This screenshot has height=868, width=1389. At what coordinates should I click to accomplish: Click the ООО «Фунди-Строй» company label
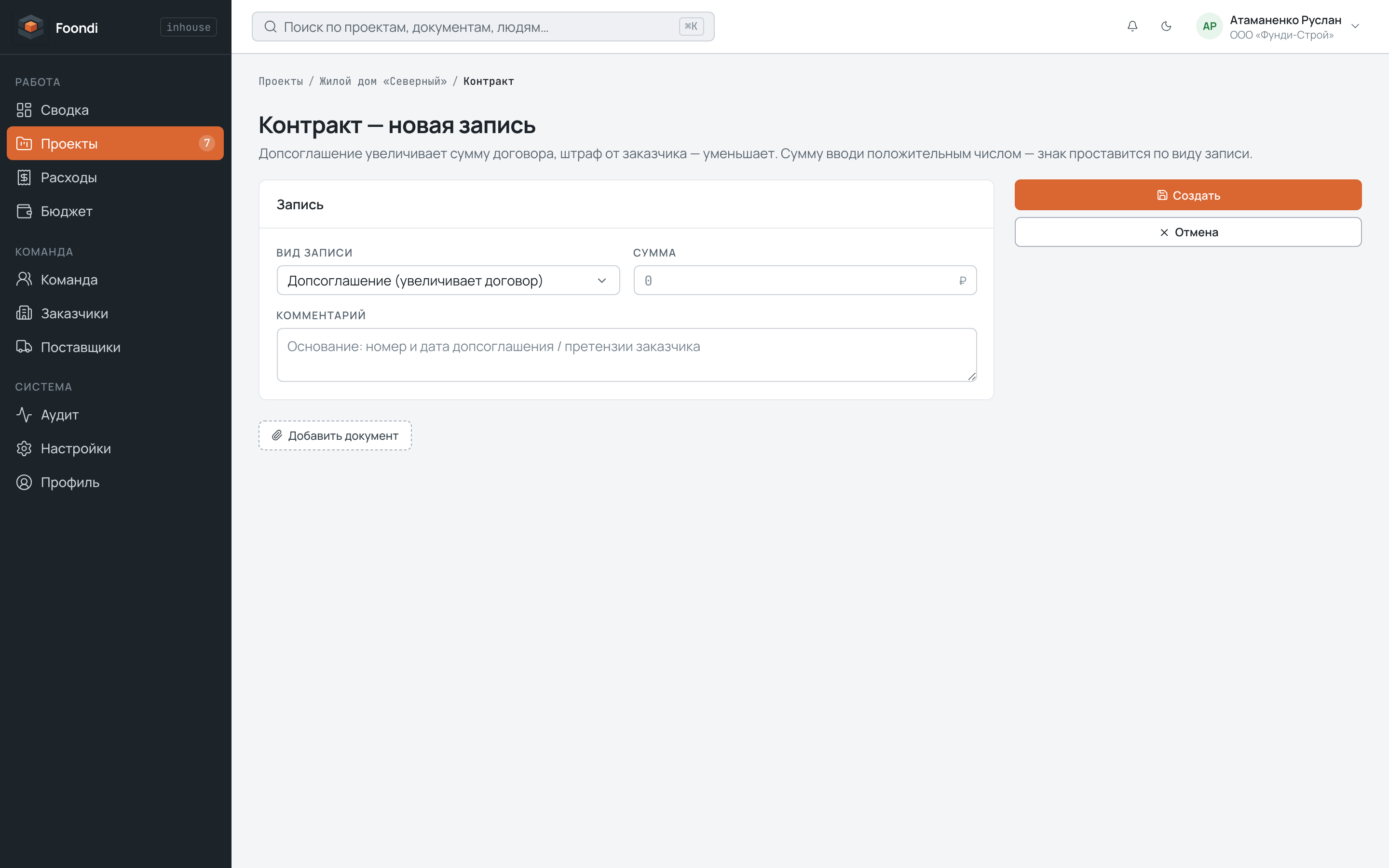1281,35
